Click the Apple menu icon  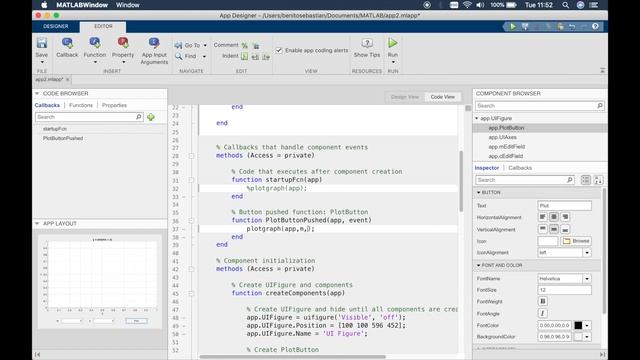44,5
